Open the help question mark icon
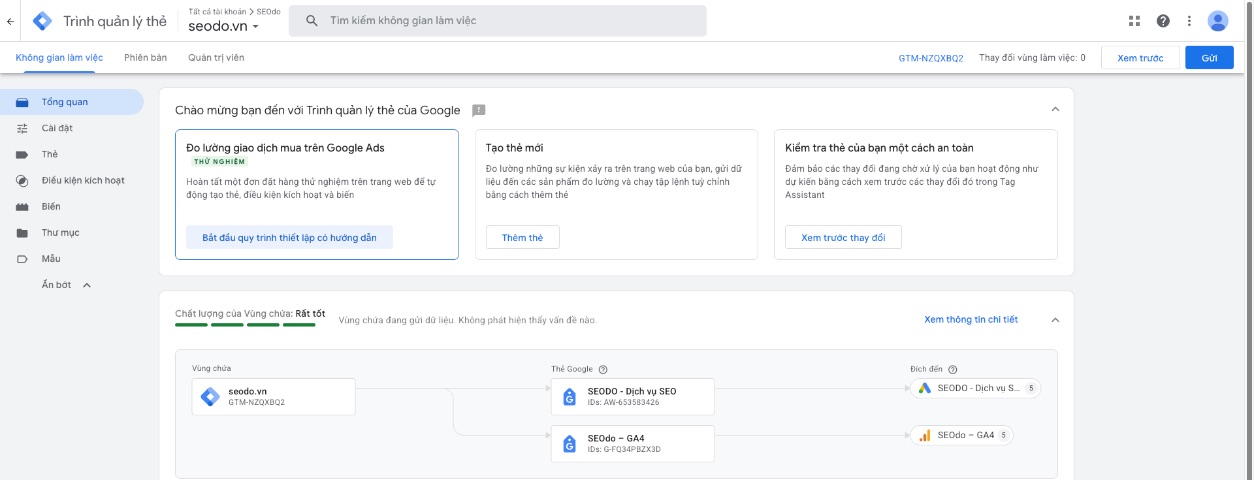Image resolution: width=1254 pixels, height=480 pixels. (1163, 21)
